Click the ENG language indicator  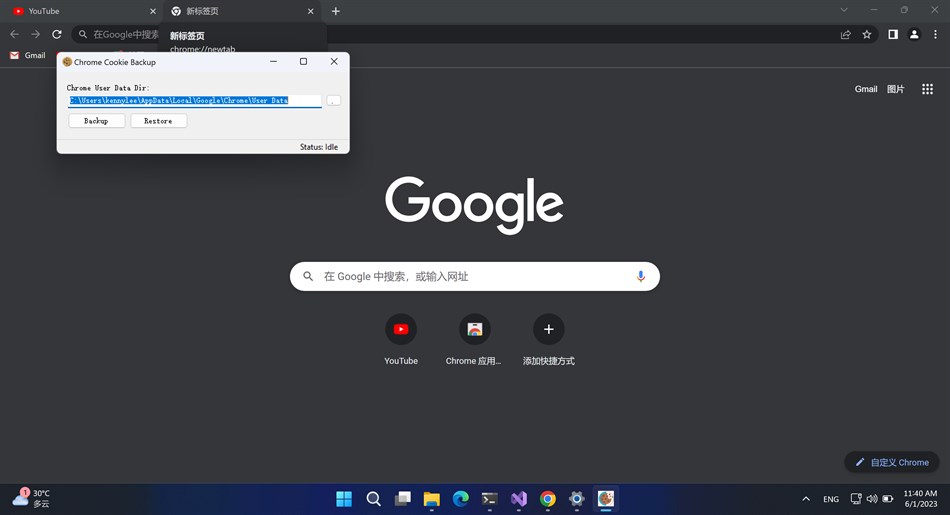[x=831, y=499]
